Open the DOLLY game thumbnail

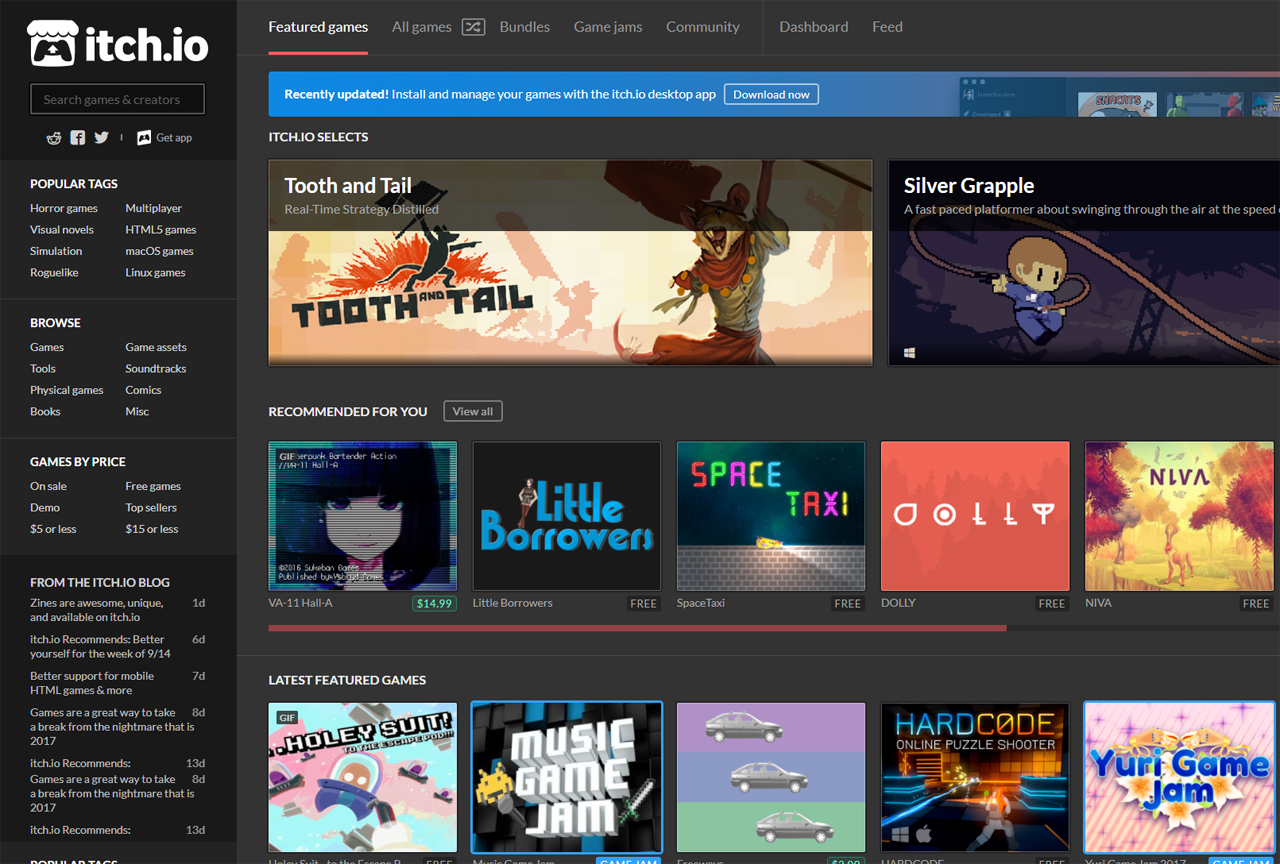[x=975, y=516]
